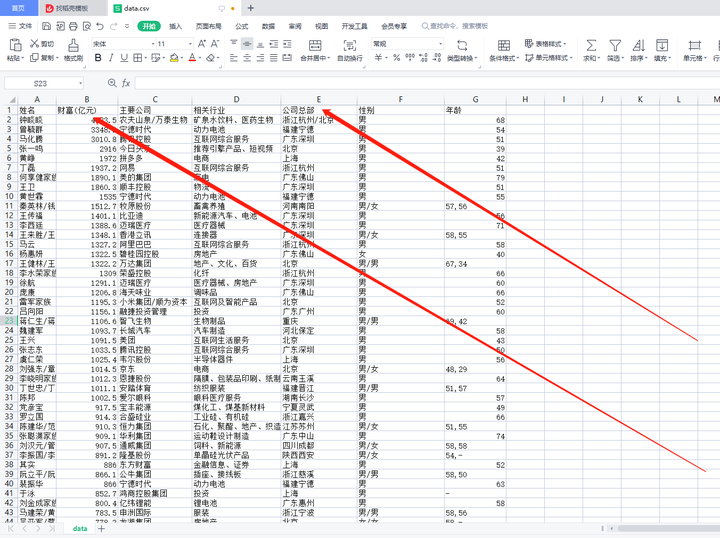Switch to the 找稻壳模板 document tab
This screenshot has height=538, width=720.
click(71, 8)
